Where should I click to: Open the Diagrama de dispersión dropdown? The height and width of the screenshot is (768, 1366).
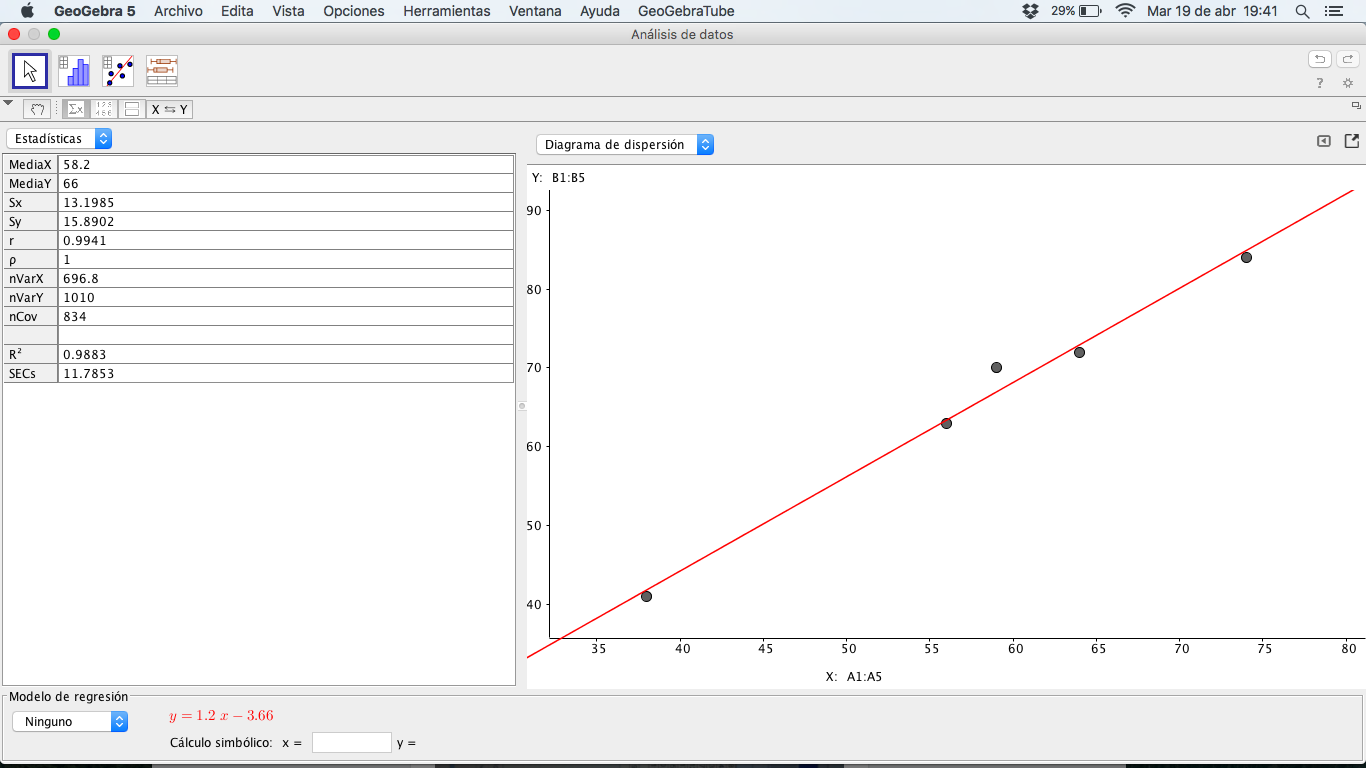625,145
